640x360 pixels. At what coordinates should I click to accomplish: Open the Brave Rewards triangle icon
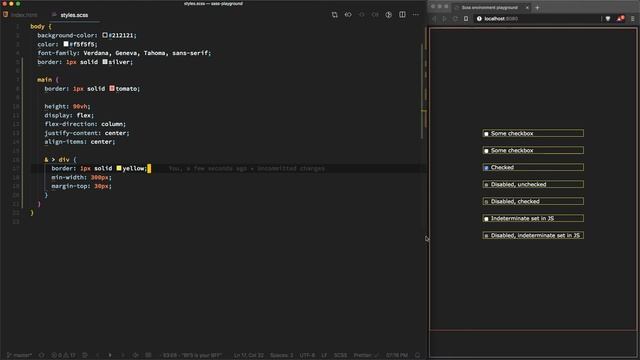620,19
